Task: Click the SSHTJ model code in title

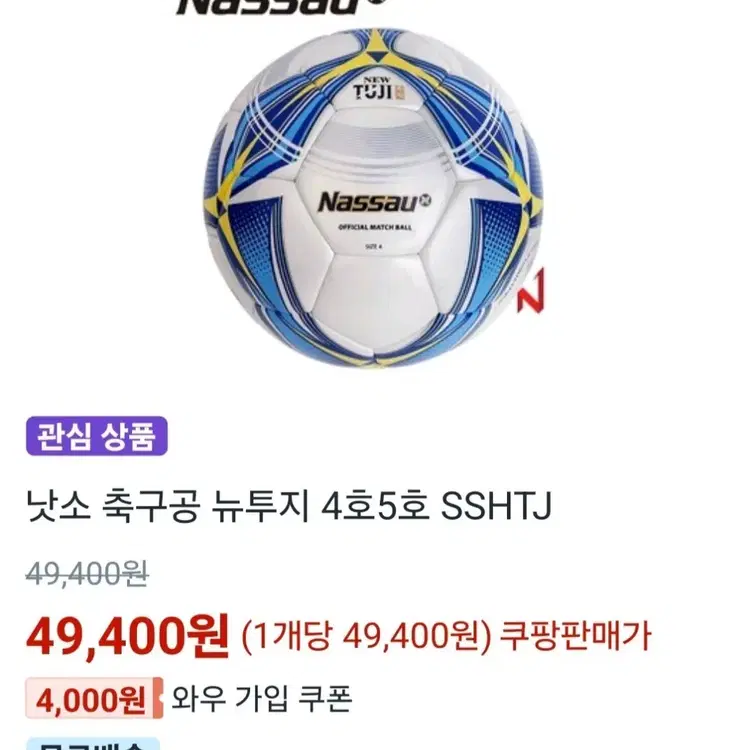Action: [x=496, y=507]
